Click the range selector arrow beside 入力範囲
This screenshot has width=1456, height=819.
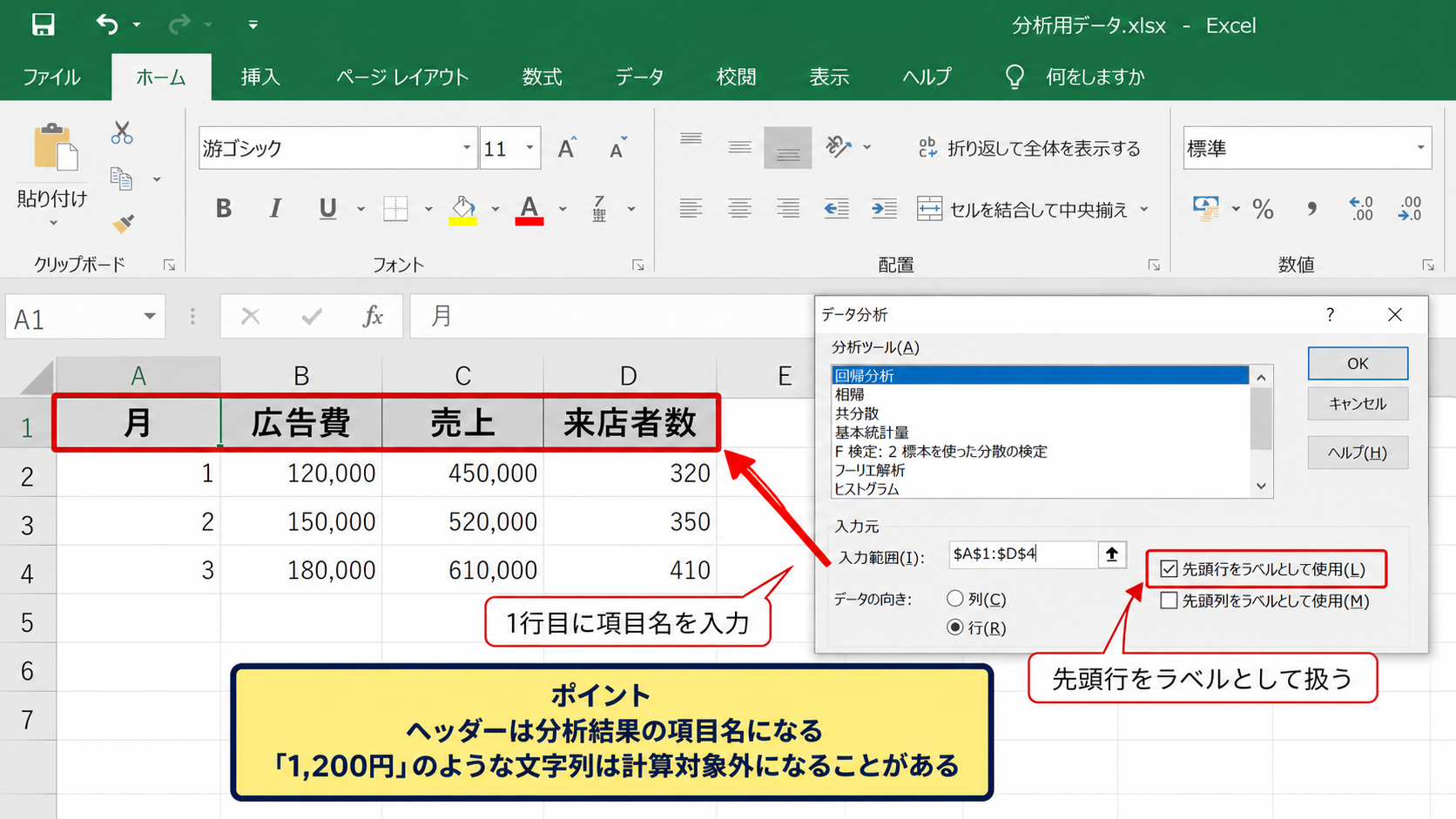tap(1112, 554)
